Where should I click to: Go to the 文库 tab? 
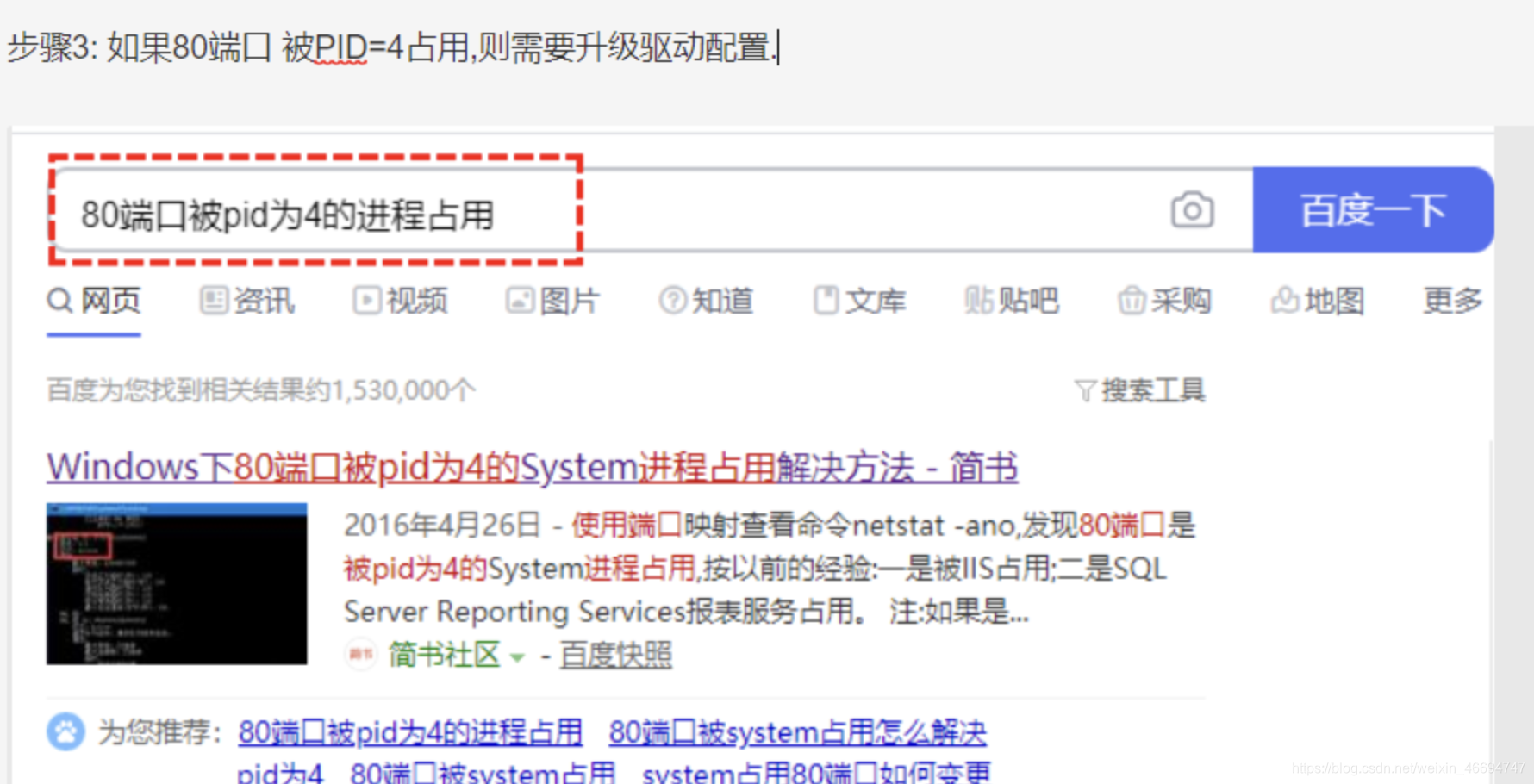click(x=860, y=301)
